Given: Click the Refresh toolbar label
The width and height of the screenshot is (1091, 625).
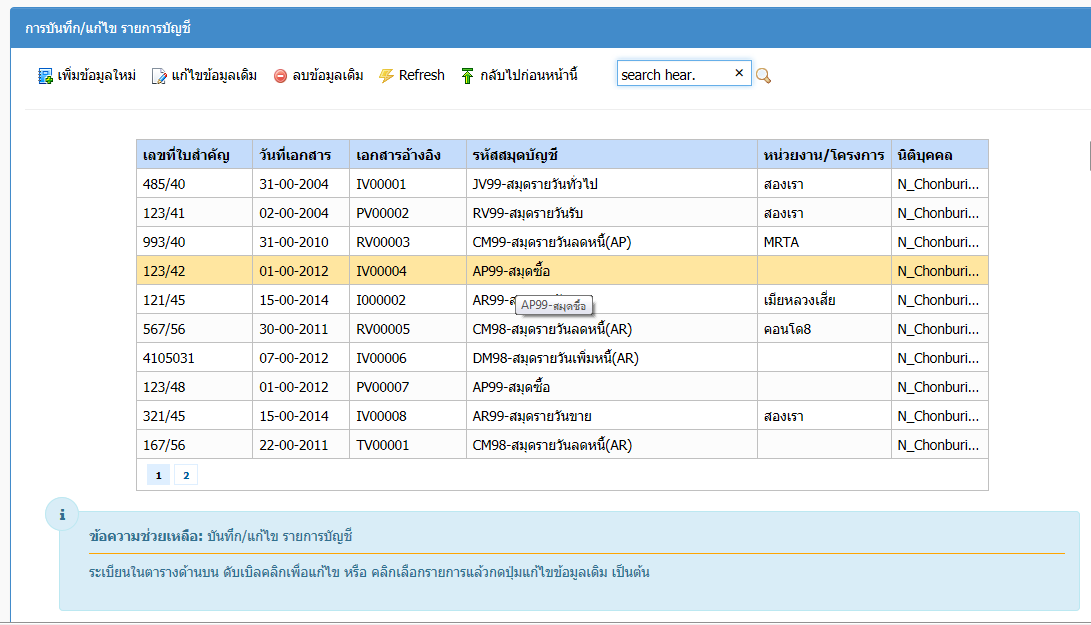Looking at the screenshot, I should click(421, 75).
